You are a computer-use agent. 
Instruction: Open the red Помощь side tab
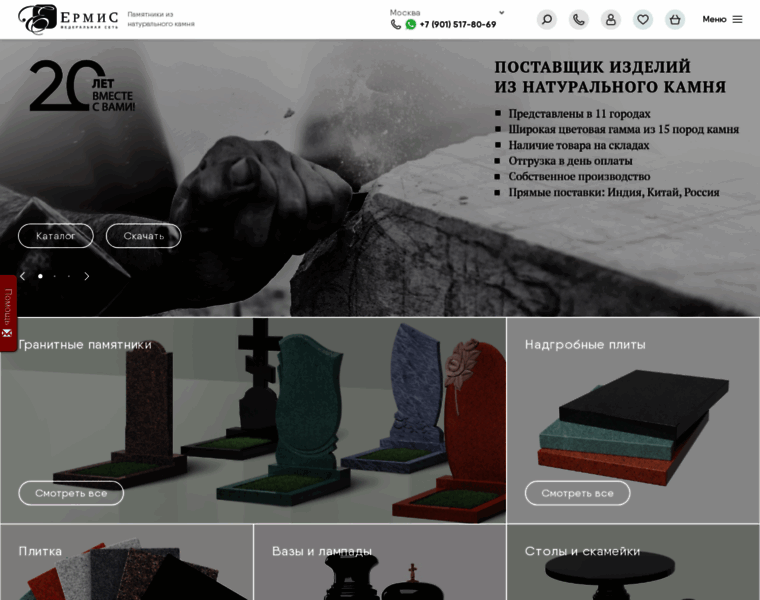[x=8, y=313]
